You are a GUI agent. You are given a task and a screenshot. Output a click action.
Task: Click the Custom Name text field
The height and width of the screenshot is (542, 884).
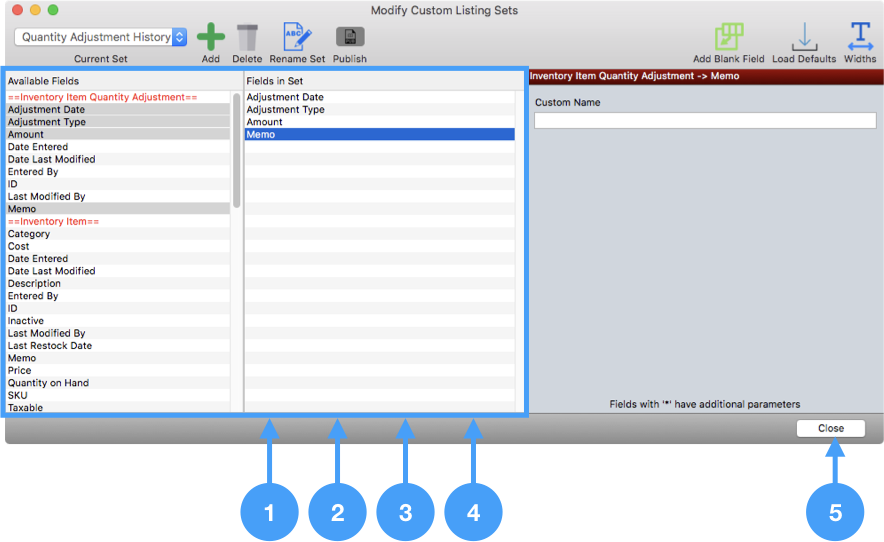[705, 121]
